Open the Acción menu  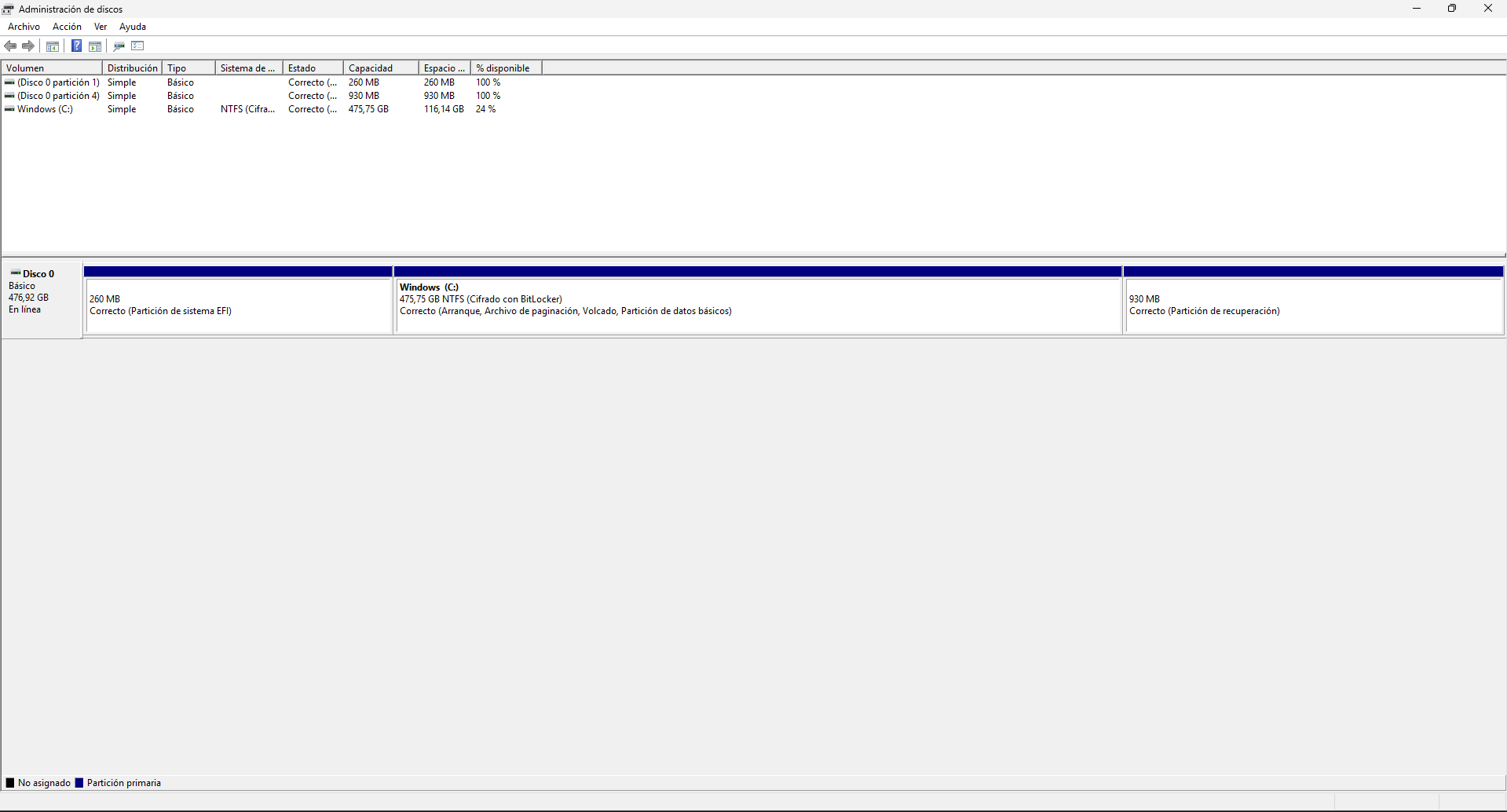click(x=67, y=27)
